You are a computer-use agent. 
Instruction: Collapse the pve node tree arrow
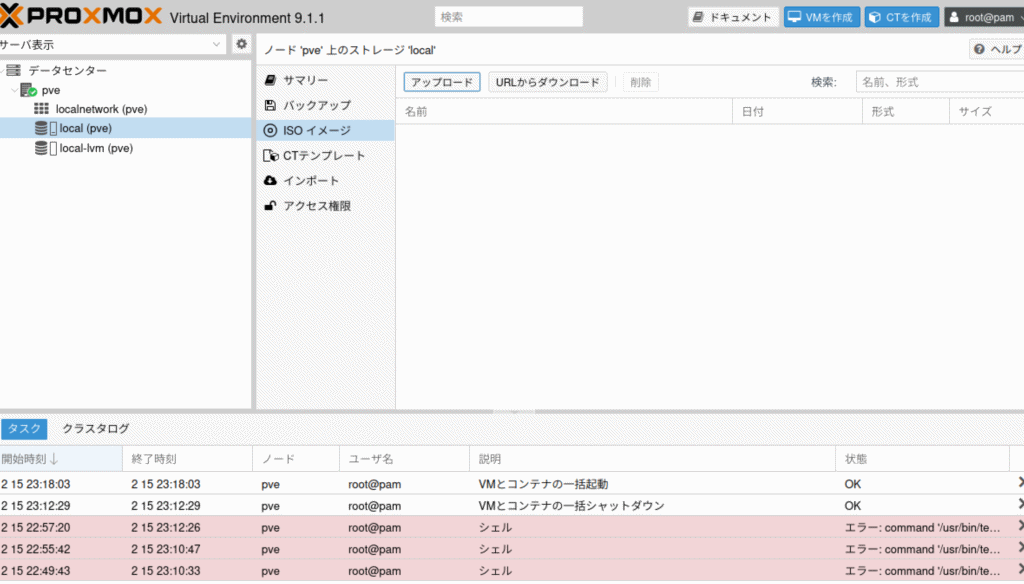coord(12,90)
